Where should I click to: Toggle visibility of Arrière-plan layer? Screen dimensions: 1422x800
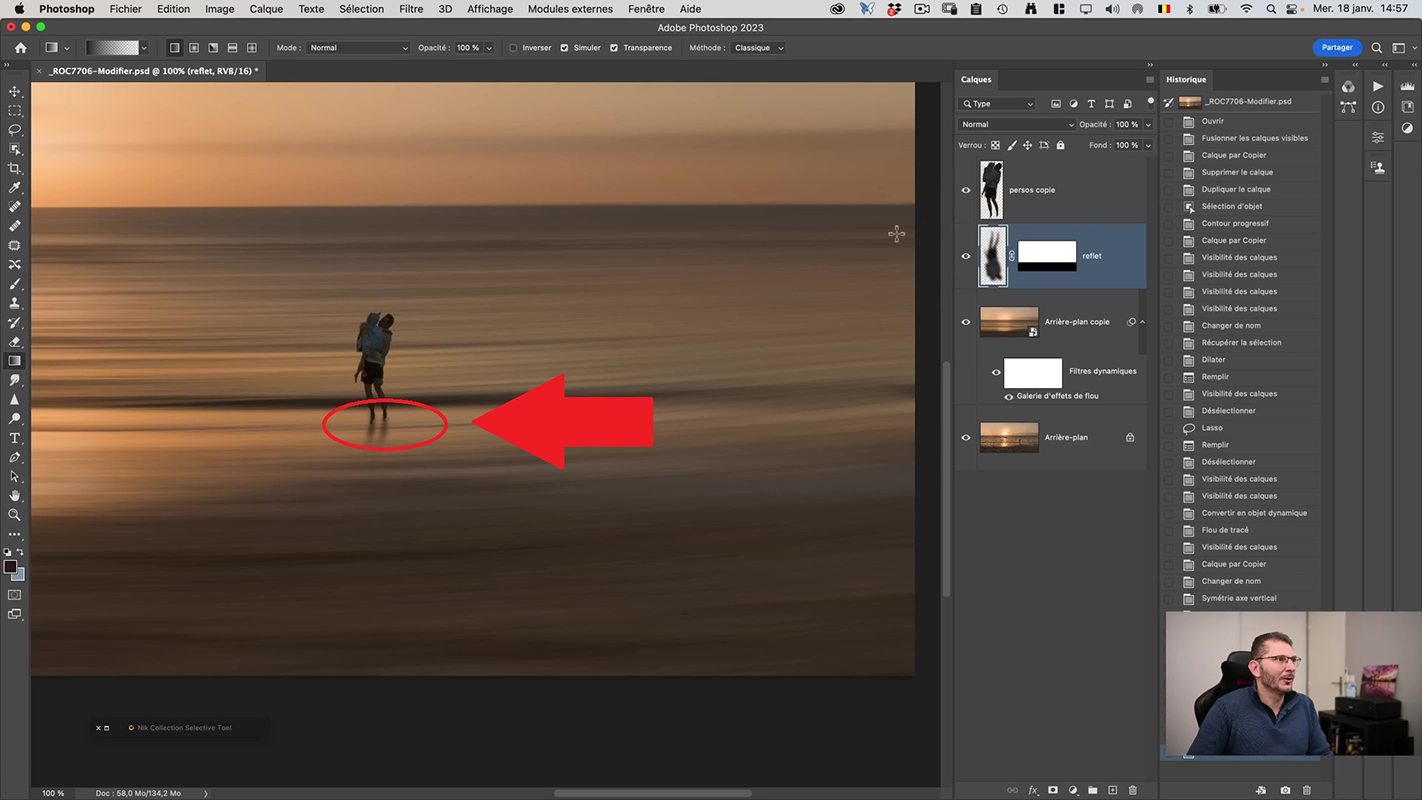[966, 437]
